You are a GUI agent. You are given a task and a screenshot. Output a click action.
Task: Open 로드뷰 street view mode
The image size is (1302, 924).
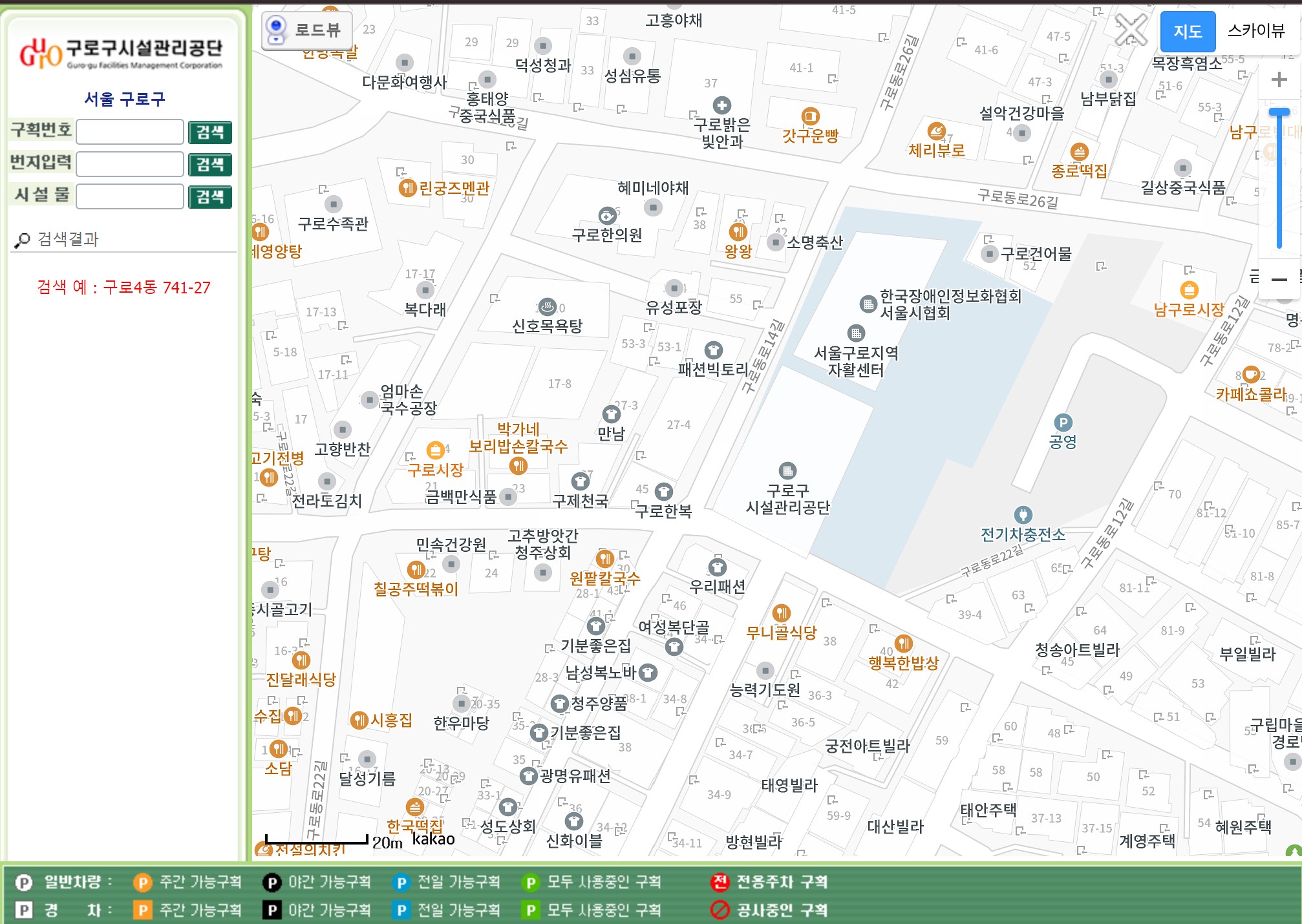point(307,30)
